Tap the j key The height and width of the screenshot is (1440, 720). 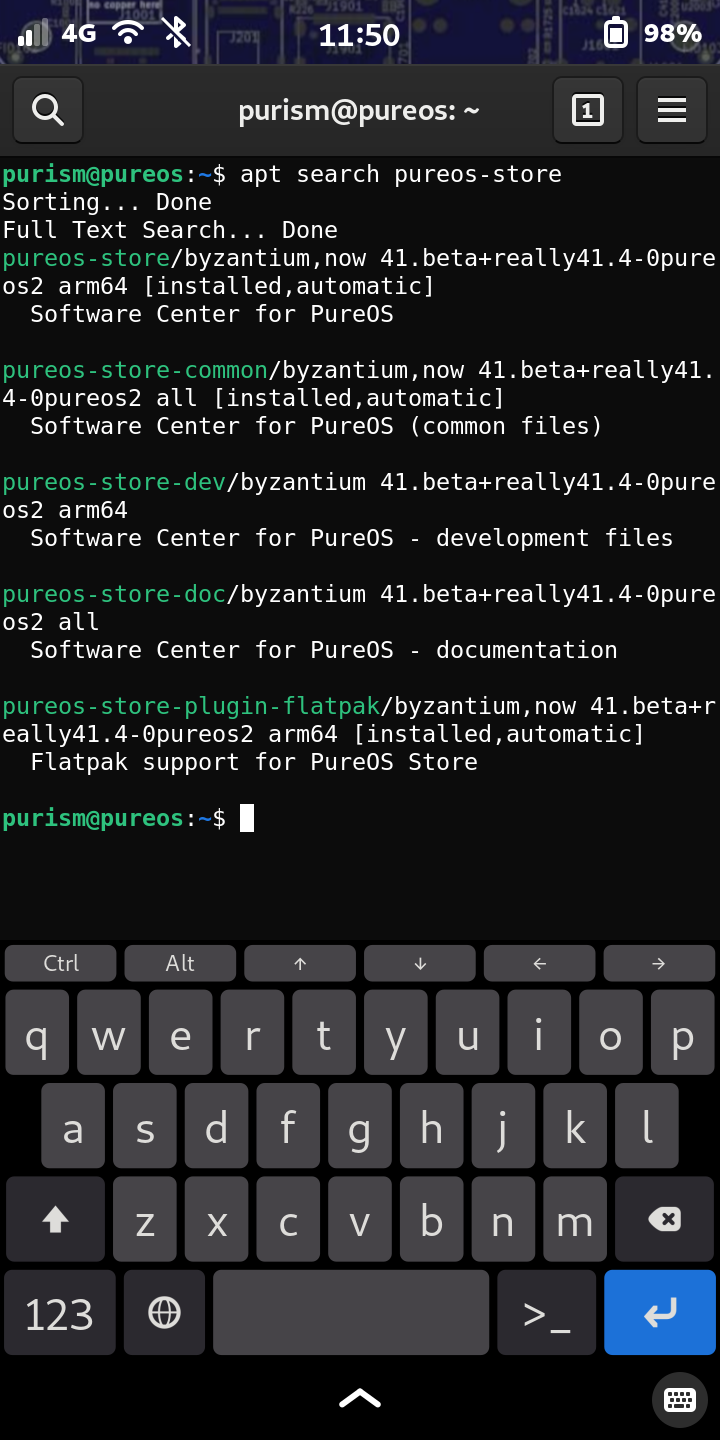pyautogui.click(x=503, y=1126)
